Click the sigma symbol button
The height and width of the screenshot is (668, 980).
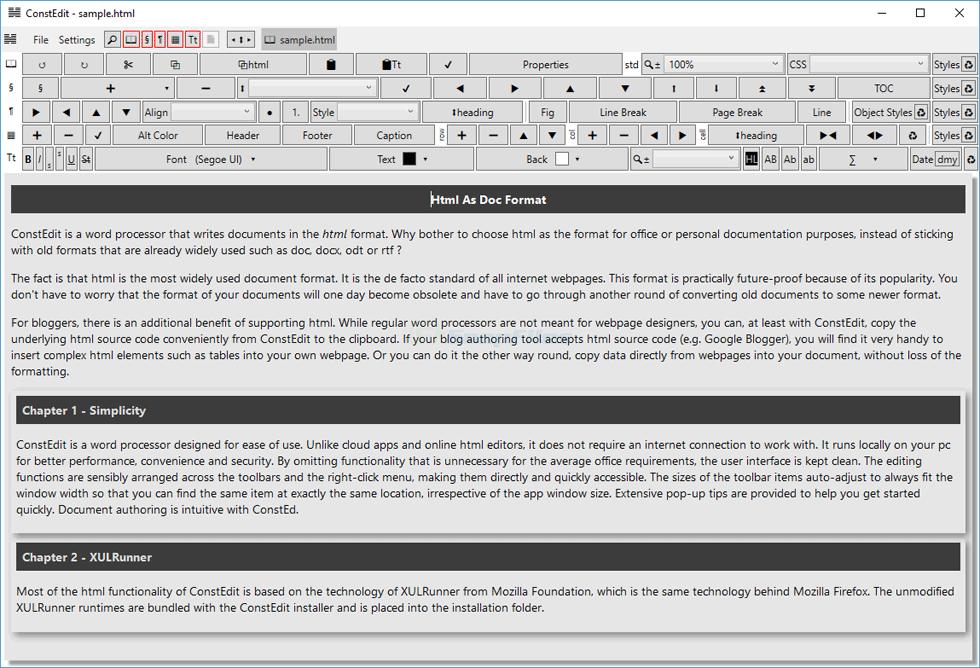click(x=853, y=159)
